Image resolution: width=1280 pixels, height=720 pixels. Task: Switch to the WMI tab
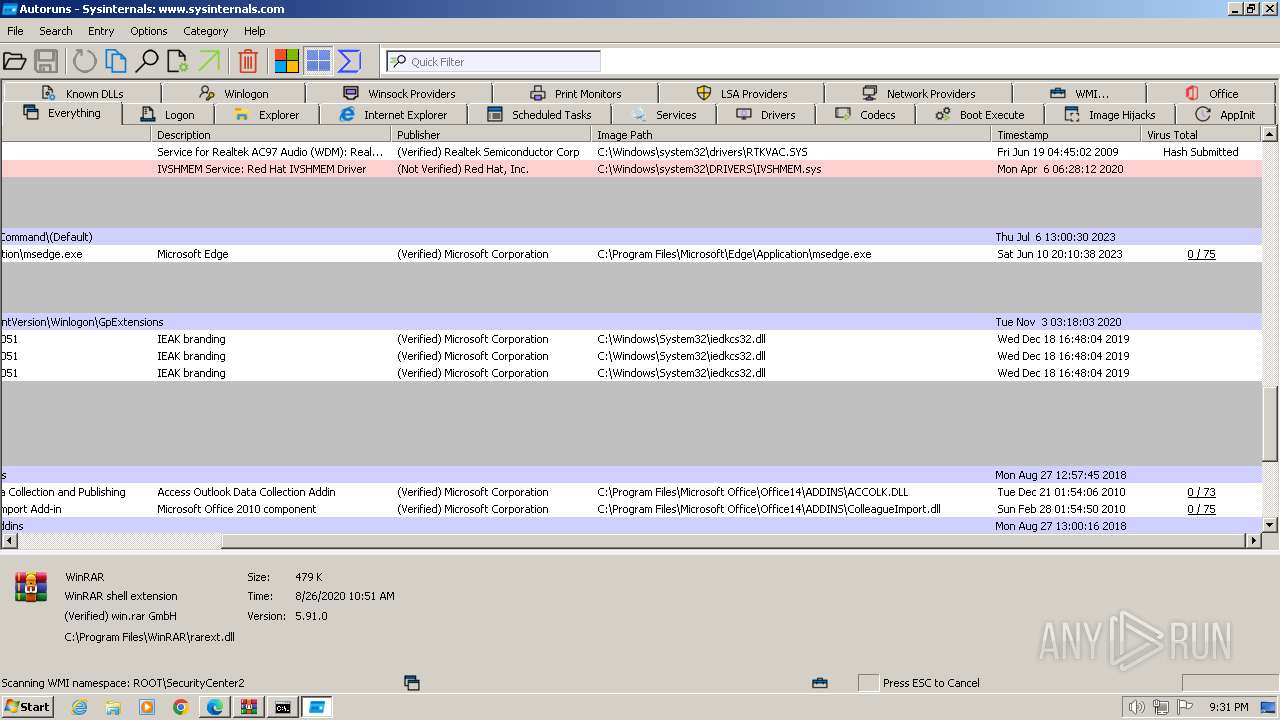1079,93
